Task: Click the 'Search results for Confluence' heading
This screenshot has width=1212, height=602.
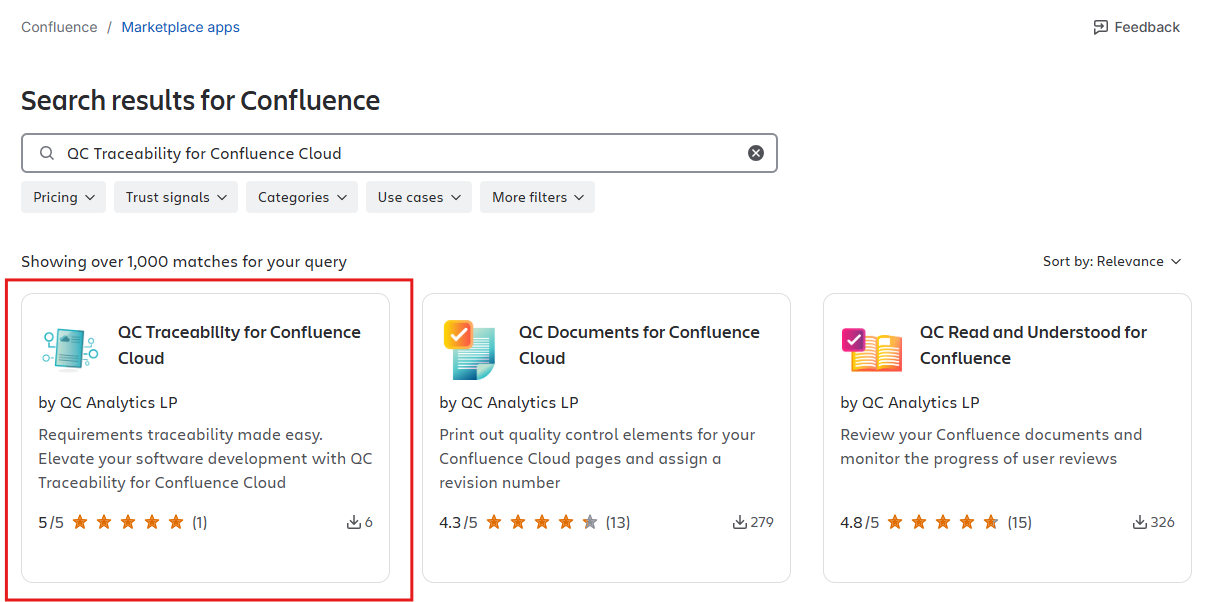Action: click(x=200, y=101)
